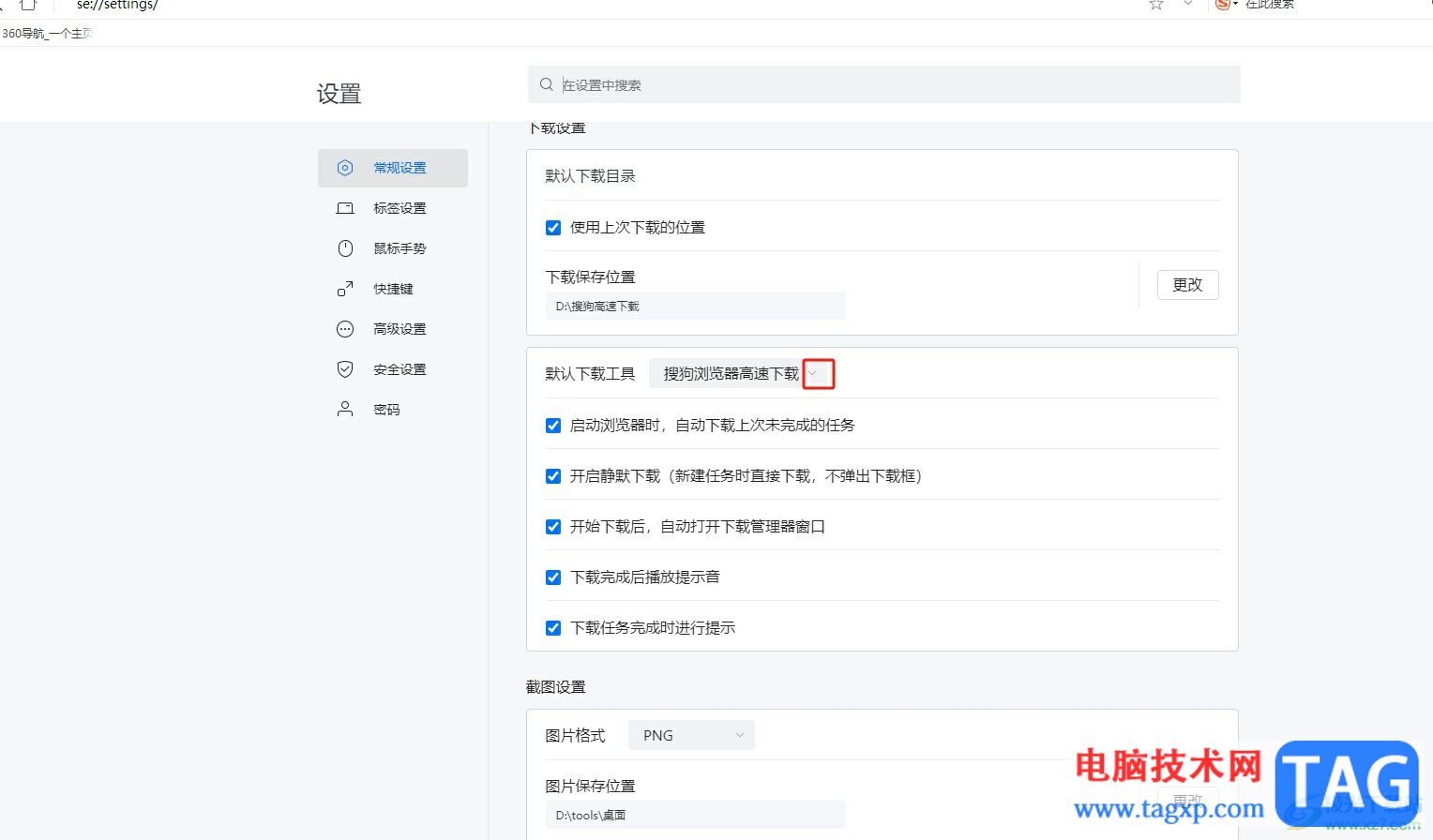Click the D:\tools\桌面 image path field
Viewport: 1433px width, 840px height.
click(x=696, y=816)
